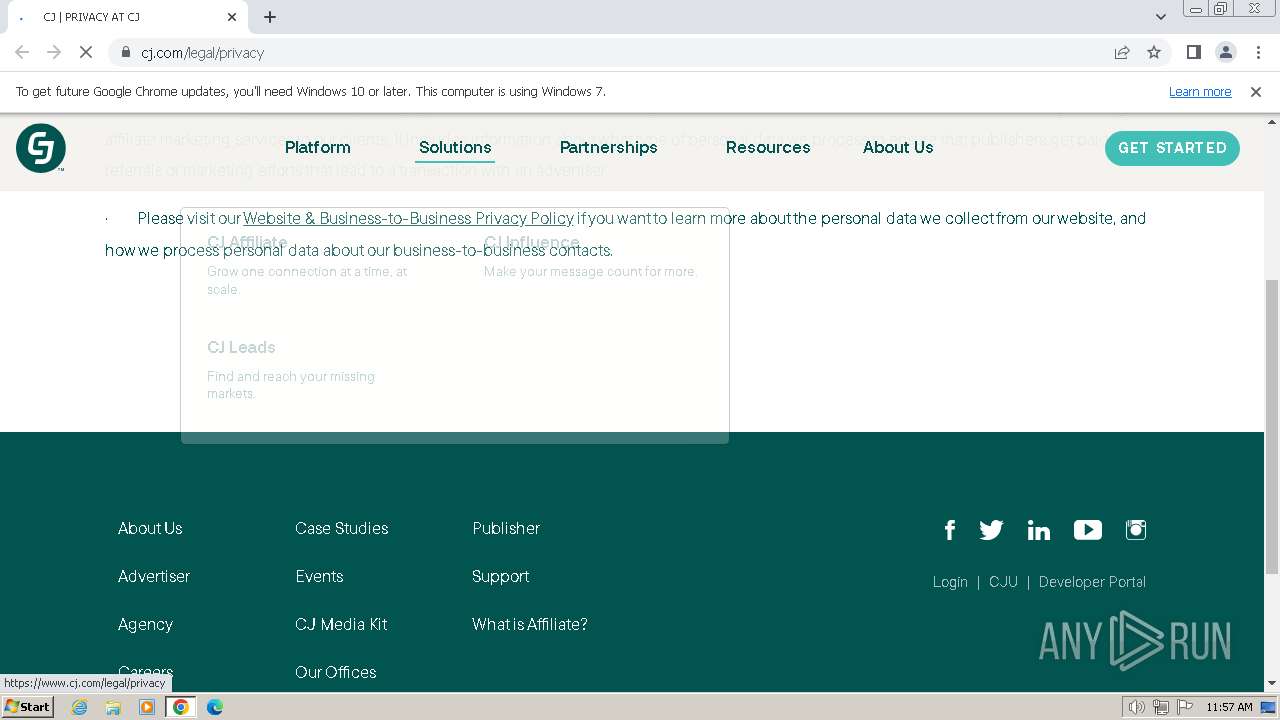The width and height of the screenshot is (1280, 720).
Task: View site information padlock icon
Action: click(x=125, y=52)
